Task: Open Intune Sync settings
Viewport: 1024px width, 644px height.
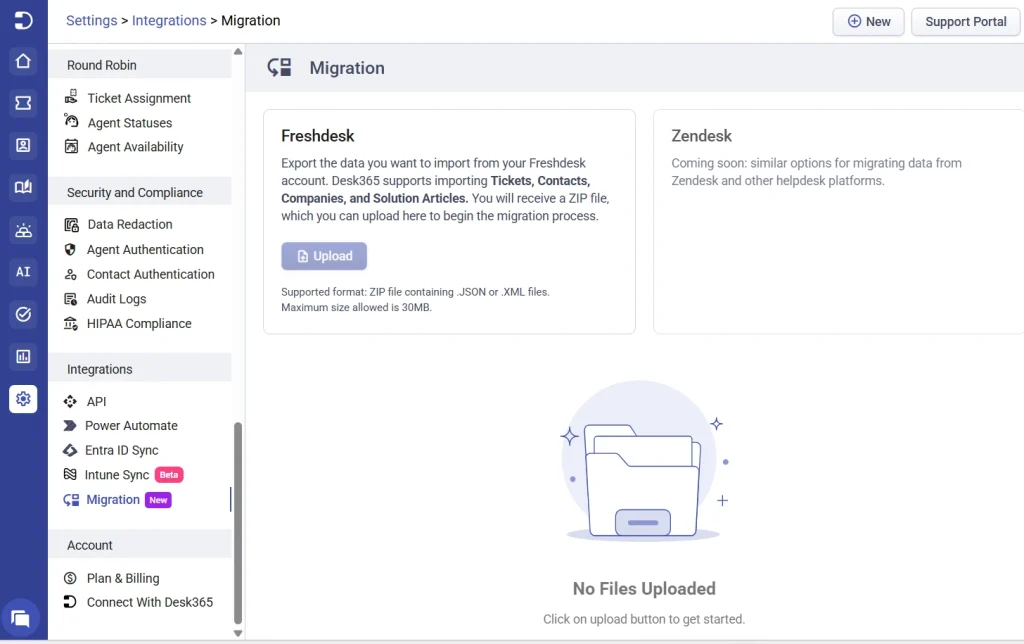Action: click(116, 475)
